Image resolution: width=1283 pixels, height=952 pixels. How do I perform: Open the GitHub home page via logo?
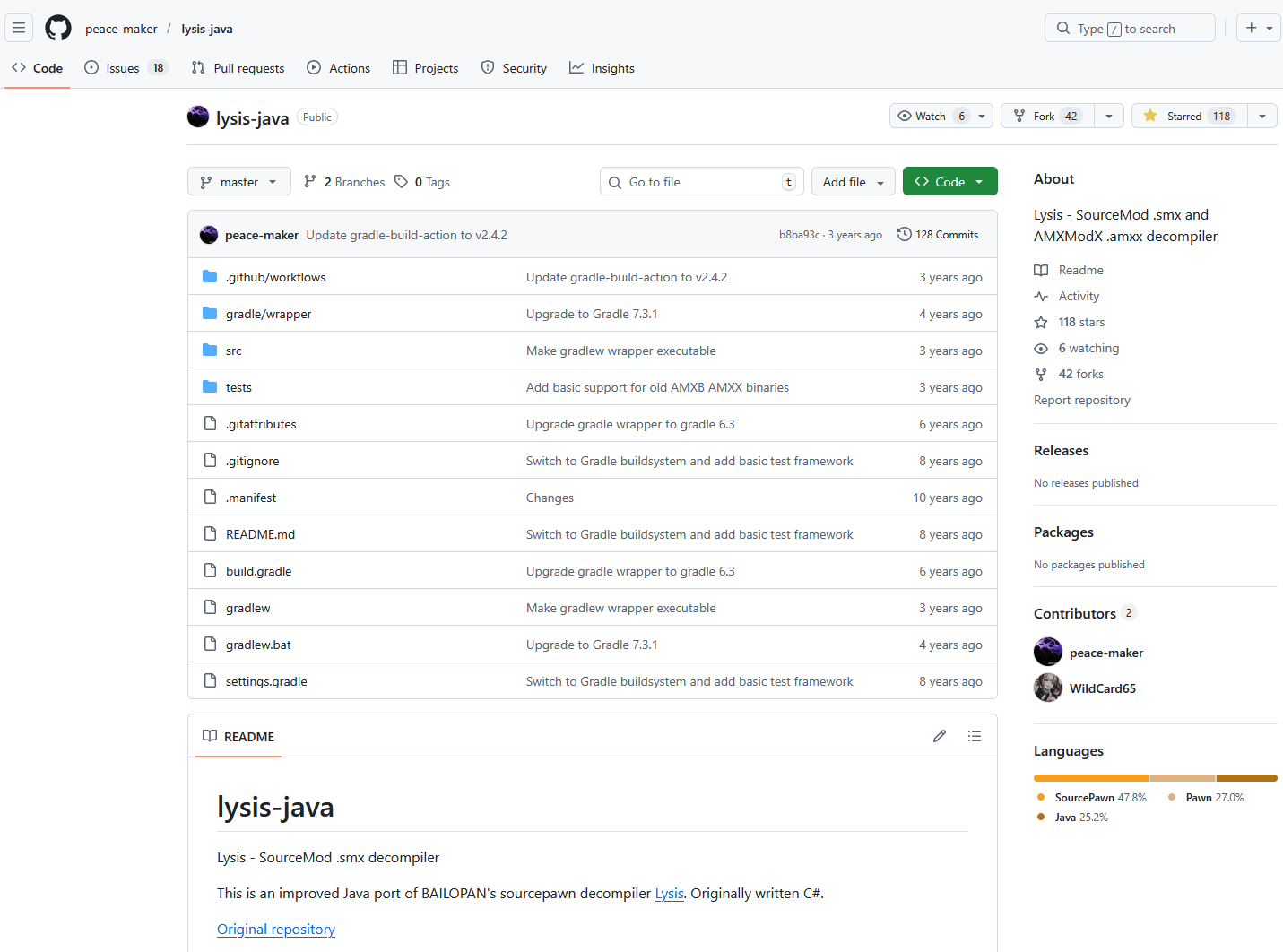tap(57, 28)
